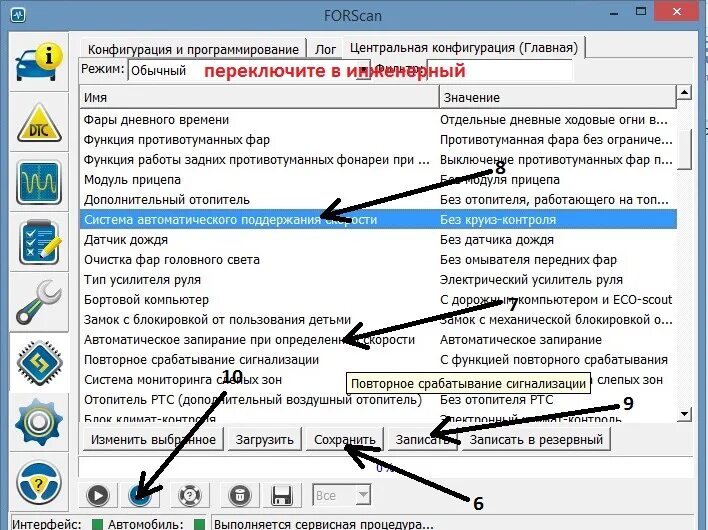Viewport: 708px width, 530px height.
Task: Select row Отопитель РТС
Action: coord(378,400)
